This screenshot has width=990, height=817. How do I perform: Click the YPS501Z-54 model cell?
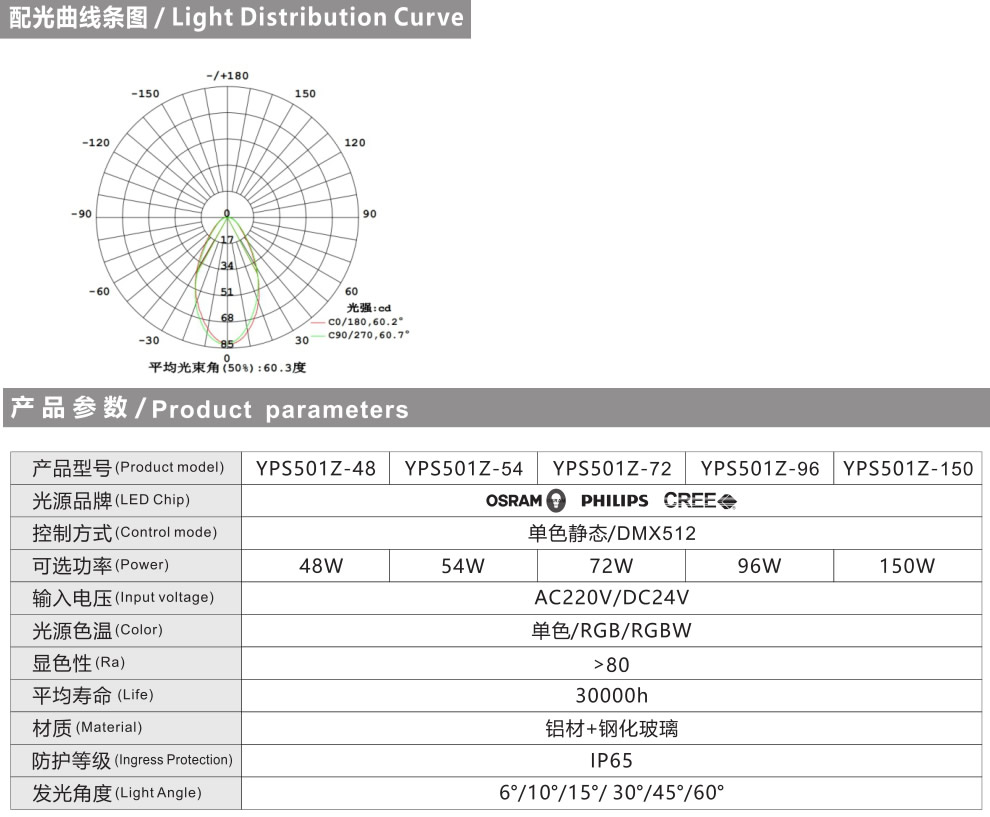tap(463, 468)
